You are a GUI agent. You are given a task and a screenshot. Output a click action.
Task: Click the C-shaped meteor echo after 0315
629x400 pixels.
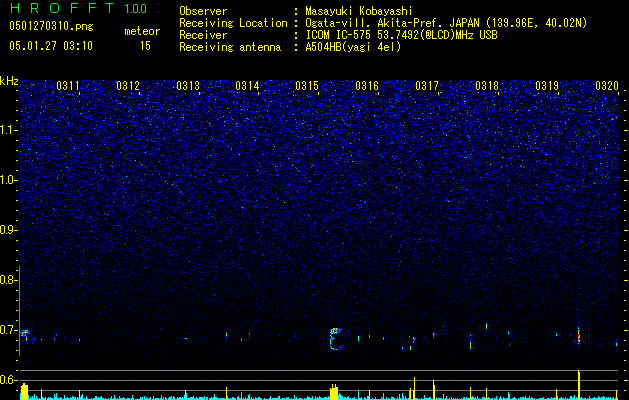pyautogui.click(x=336, y=339)
